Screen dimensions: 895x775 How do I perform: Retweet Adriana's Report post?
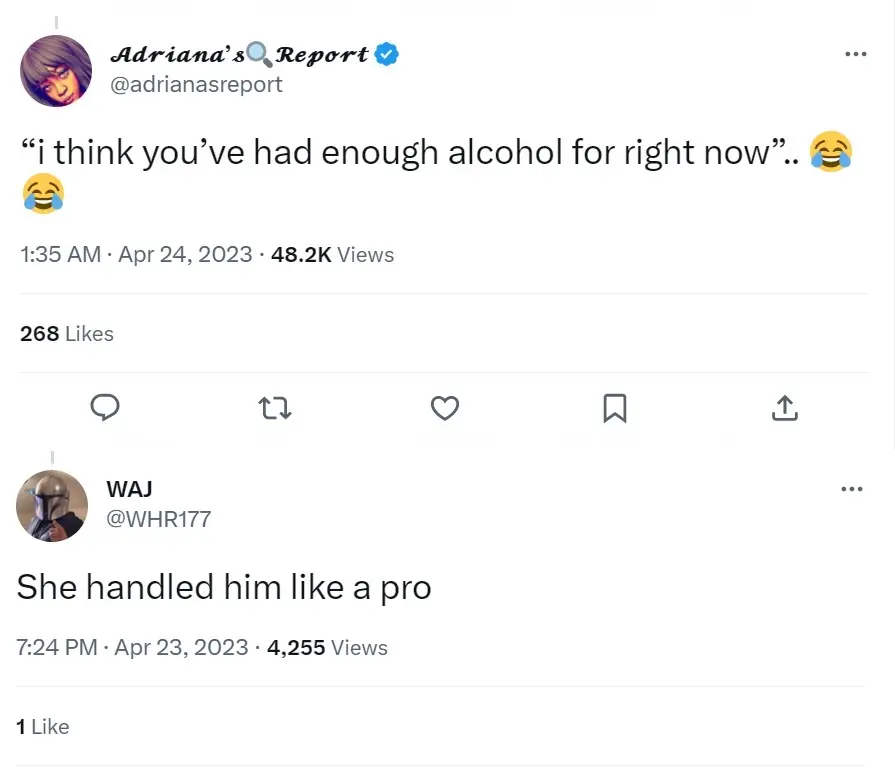(x=275, y=407)
